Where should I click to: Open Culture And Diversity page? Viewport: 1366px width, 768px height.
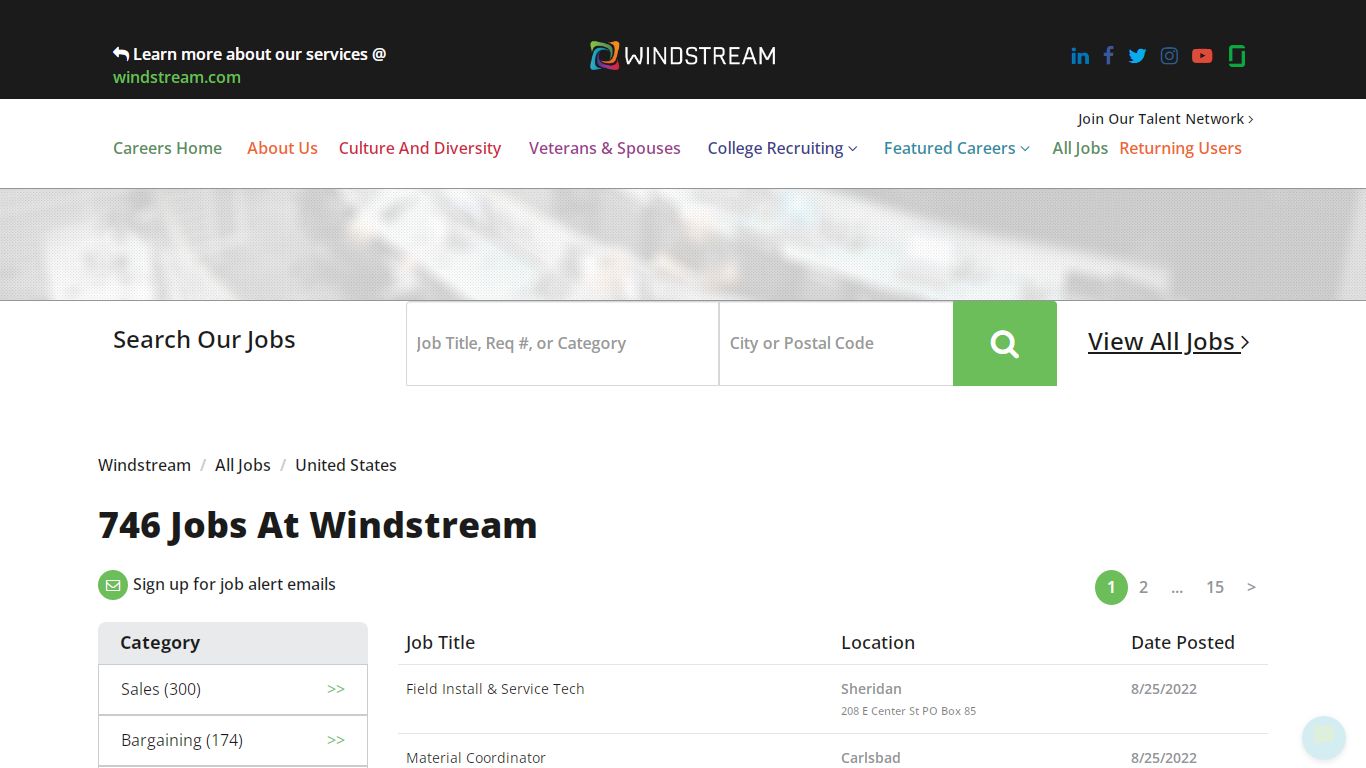pos(420,148)
